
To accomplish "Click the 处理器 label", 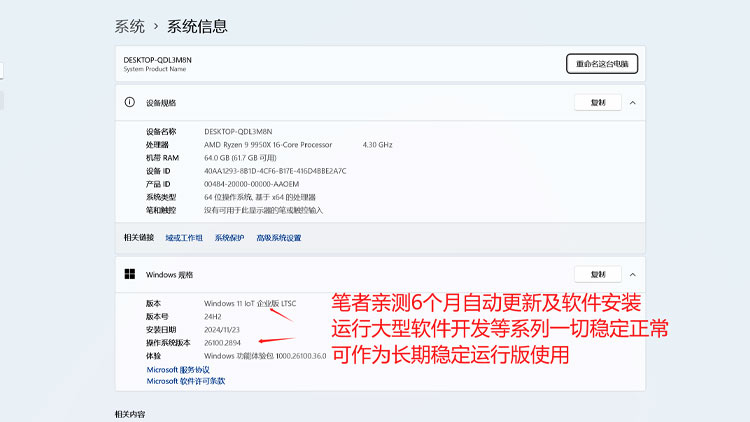I will click(157, 144).
